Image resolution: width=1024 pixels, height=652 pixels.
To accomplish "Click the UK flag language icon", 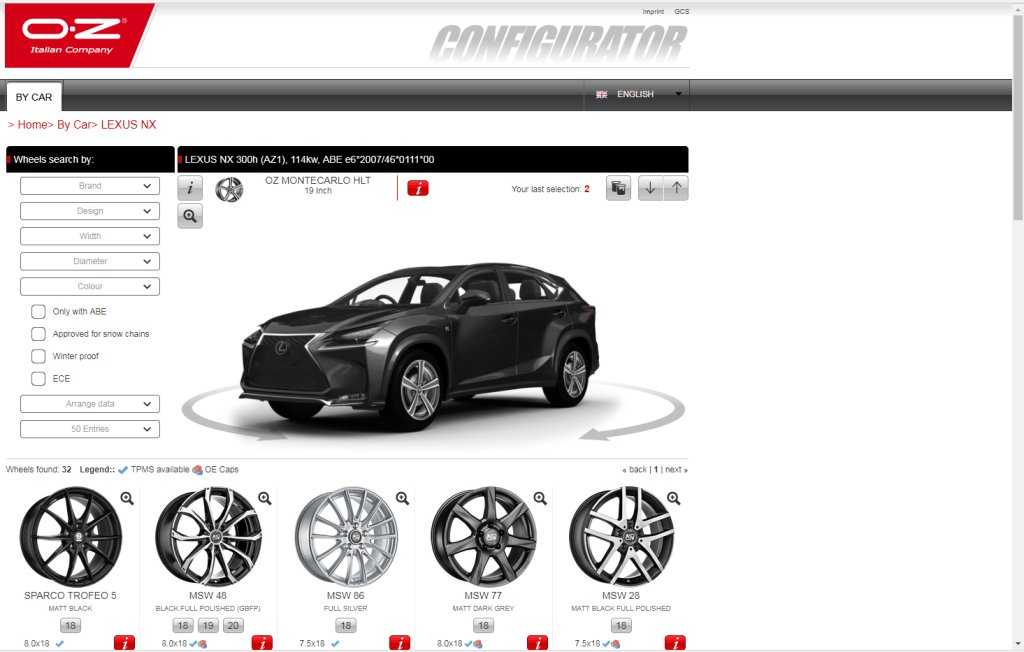I will (x=601, y=95).
